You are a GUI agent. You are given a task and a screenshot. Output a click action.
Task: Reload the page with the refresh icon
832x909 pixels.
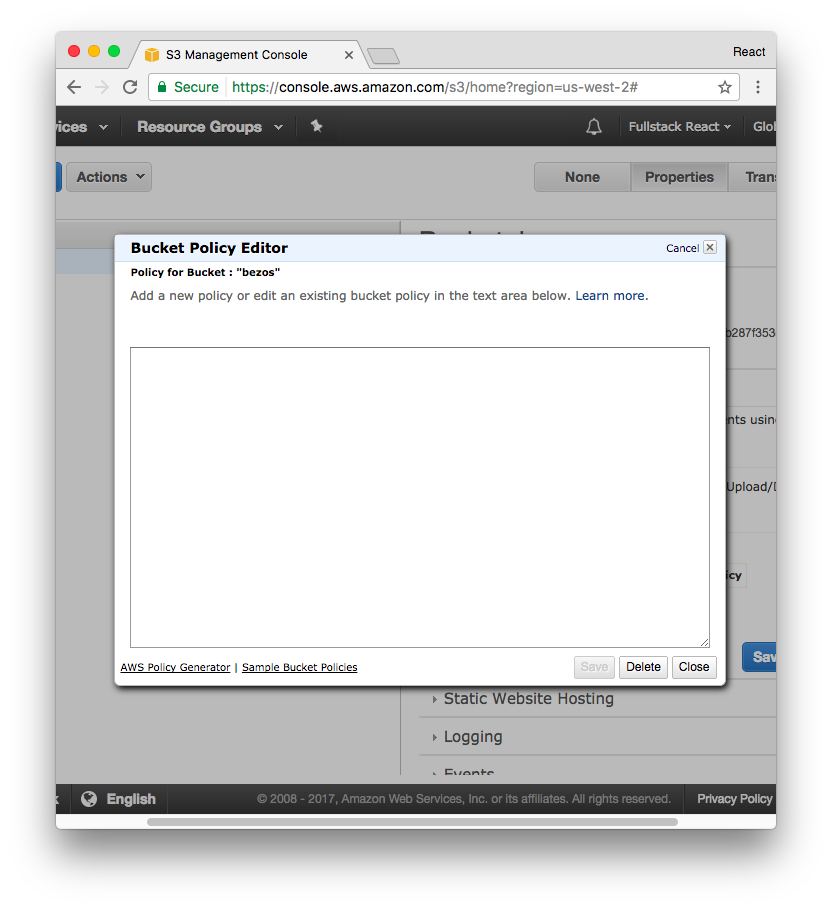pos(130,87)
